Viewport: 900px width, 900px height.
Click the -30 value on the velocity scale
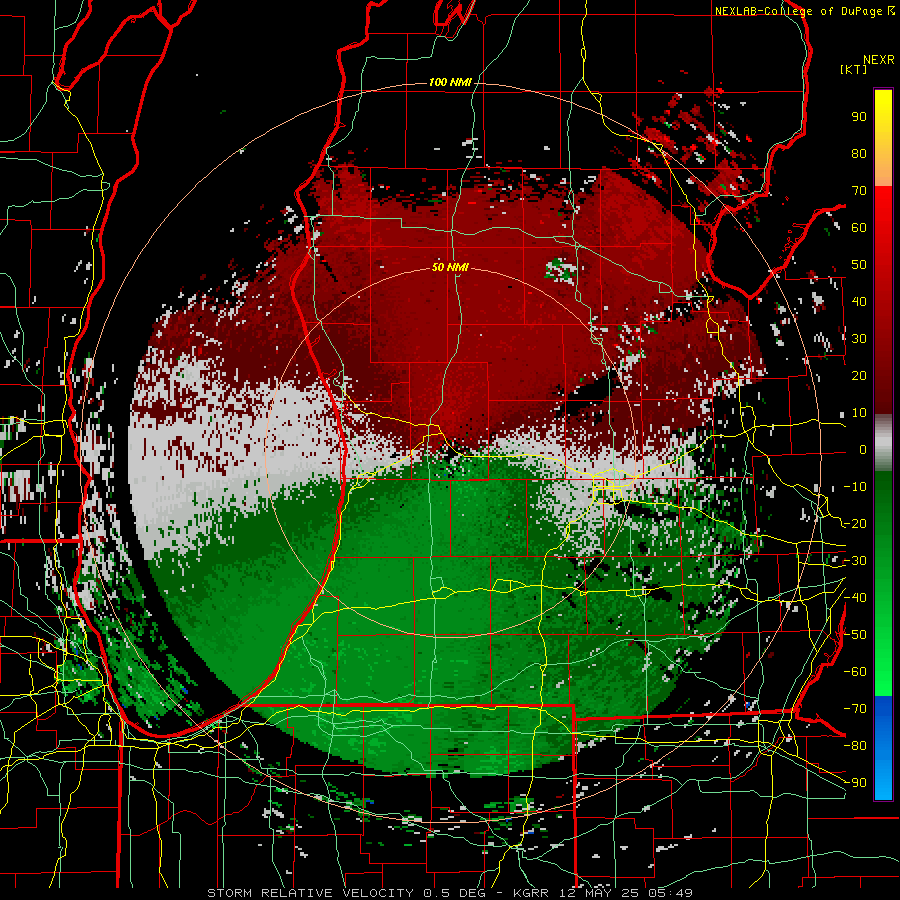(x=855, y=561)
